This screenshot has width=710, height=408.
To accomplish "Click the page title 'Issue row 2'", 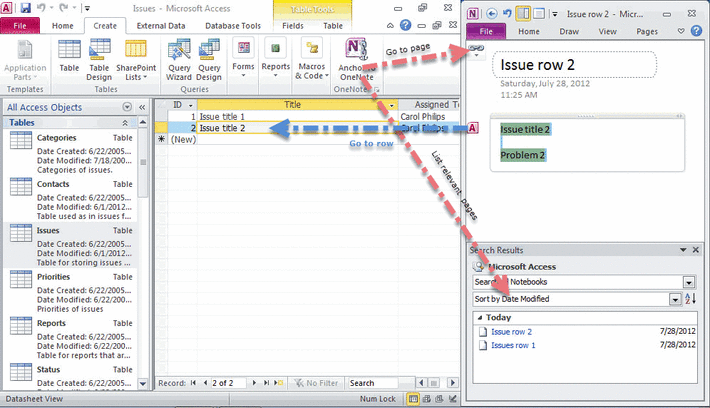I will click(x=537, y=65).
